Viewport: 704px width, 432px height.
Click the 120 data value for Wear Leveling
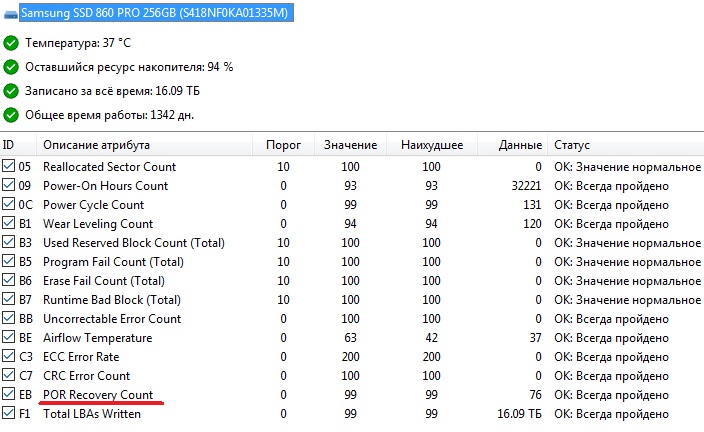pos(532,224)
